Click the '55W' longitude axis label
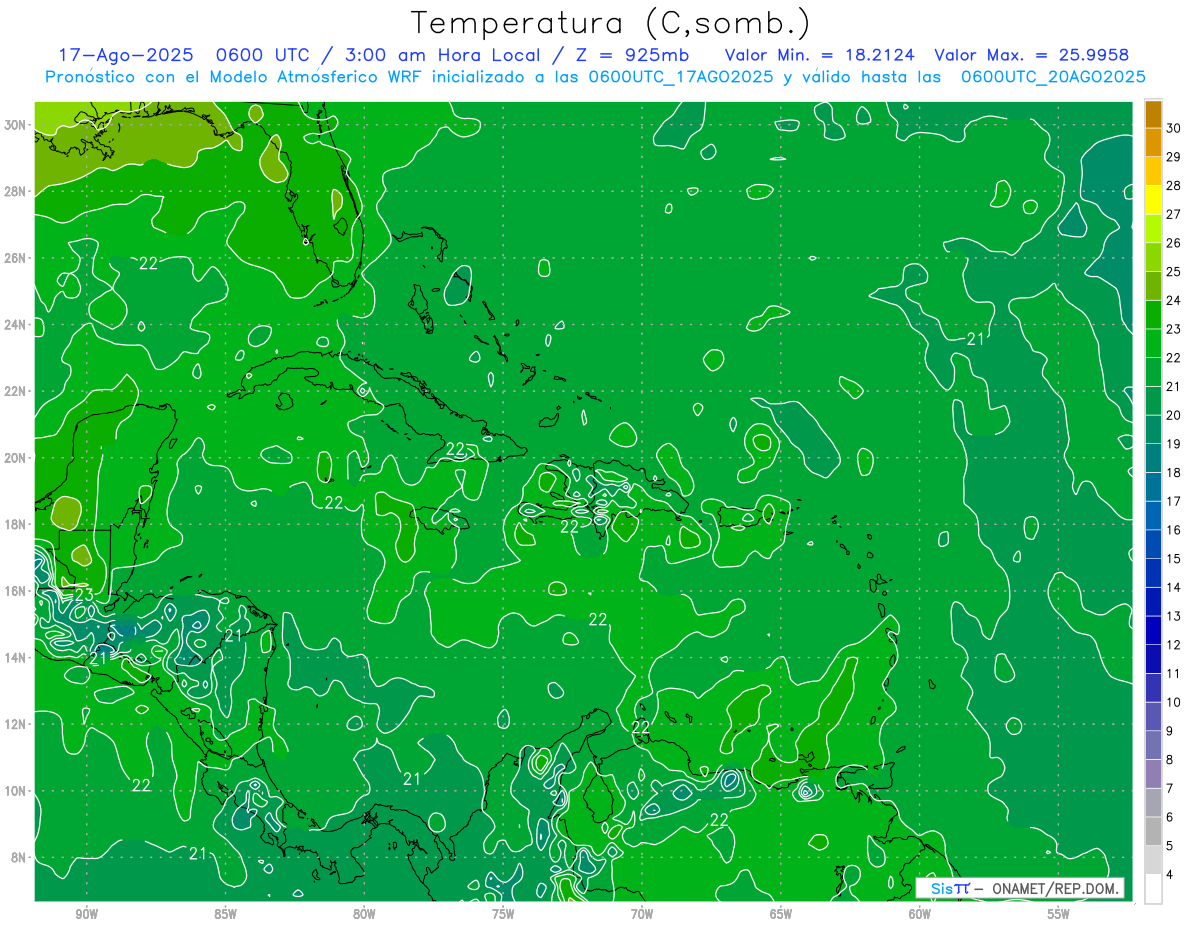 coord(1059,914)
